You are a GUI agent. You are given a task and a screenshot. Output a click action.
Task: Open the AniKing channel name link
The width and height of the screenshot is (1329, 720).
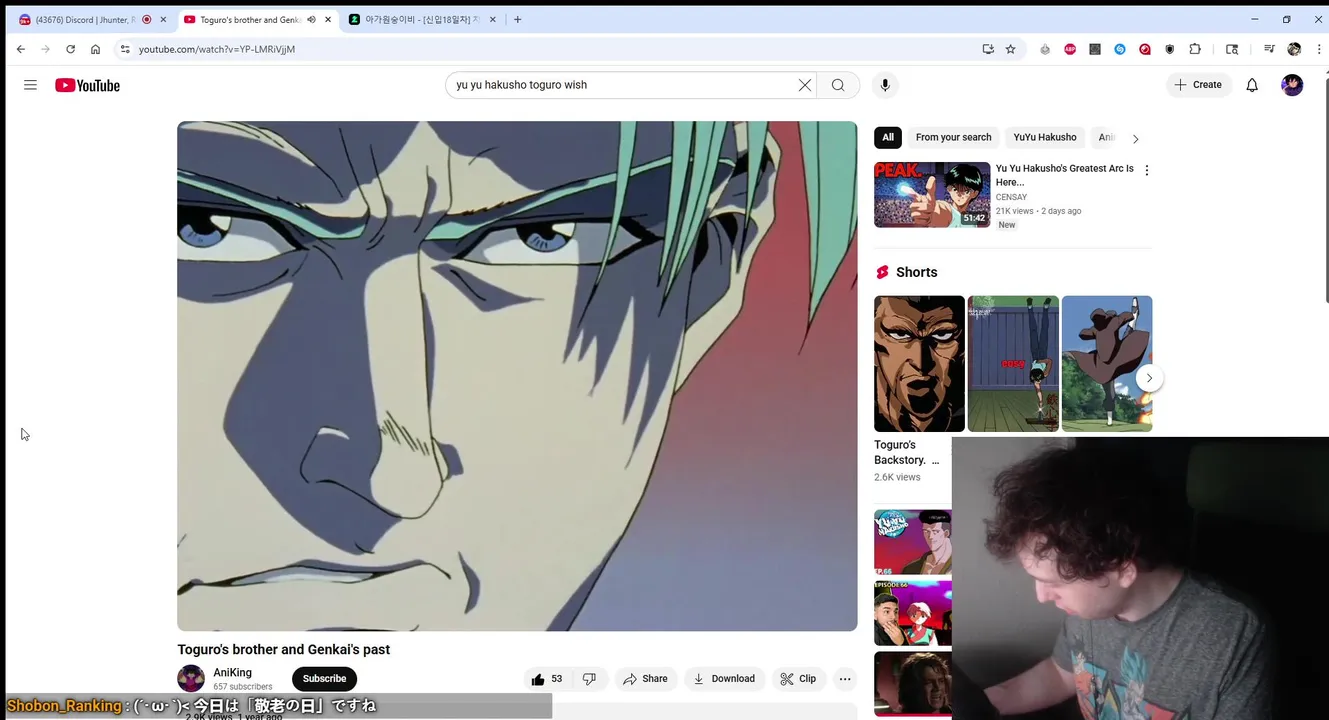(x=232, y=673)
